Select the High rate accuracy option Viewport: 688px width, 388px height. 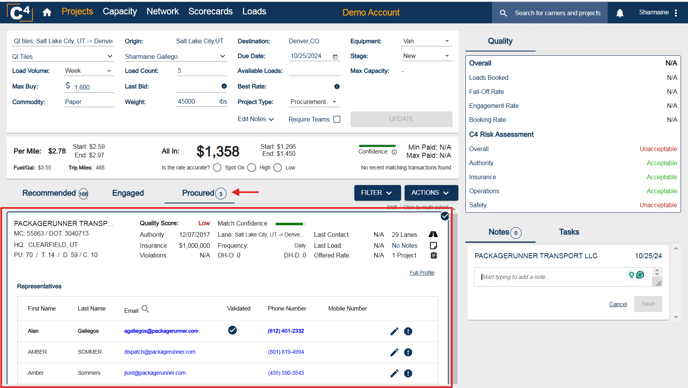(x=251, y=168)
